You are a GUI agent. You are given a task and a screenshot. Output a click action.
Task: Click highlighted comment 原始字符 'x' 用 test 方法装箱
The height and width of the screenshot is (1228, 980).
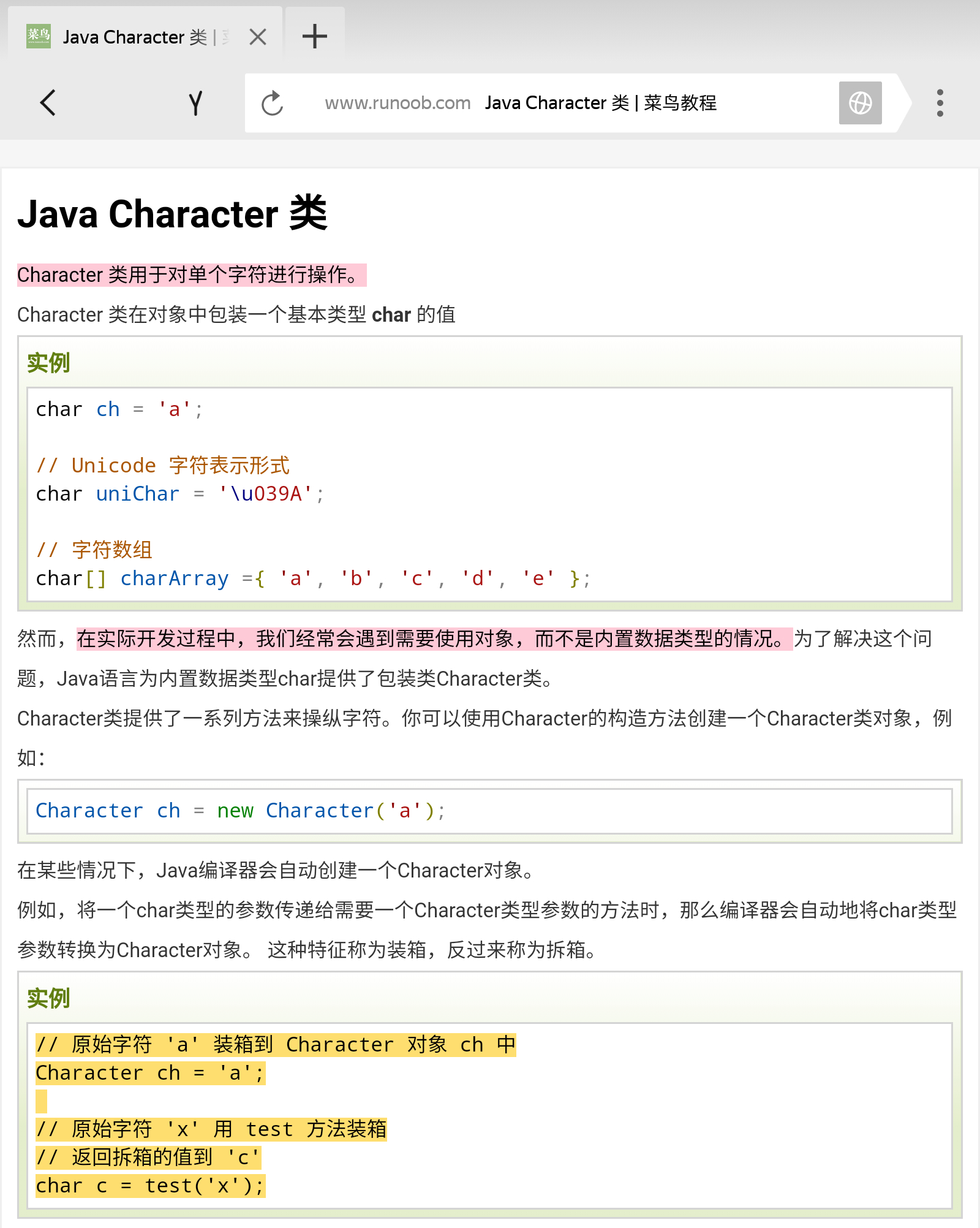point(211,1129)
